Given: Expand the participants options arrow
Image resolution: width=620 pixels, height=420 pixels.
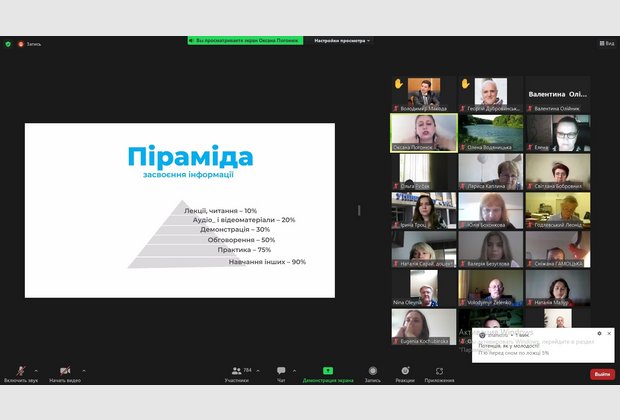Looking at the screenshot, I should pyautogui.click(x=259, y=370).
